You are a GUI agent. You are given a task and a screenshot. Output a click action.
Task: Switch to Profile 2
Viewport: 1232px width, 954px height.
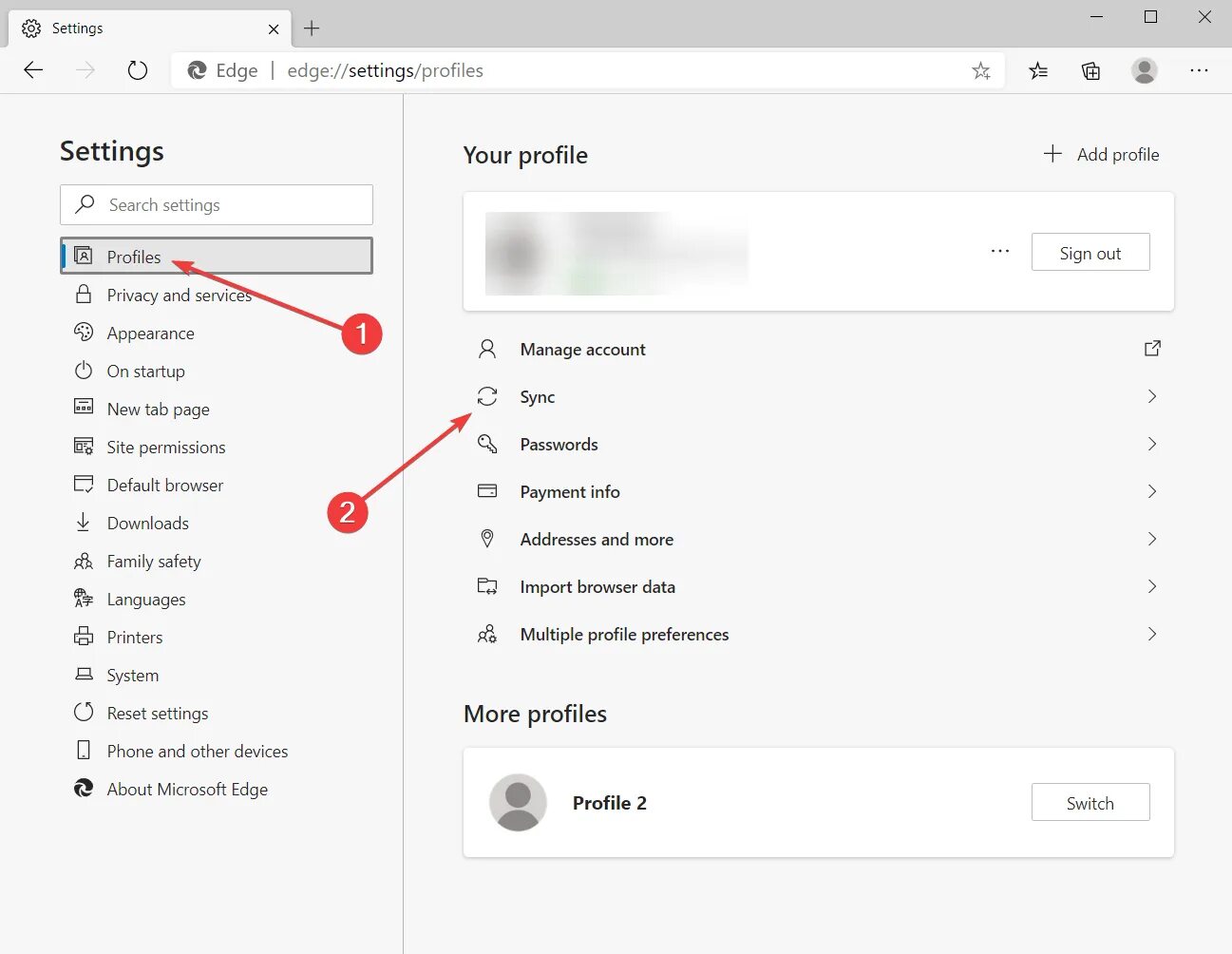tap(1090, 803)
